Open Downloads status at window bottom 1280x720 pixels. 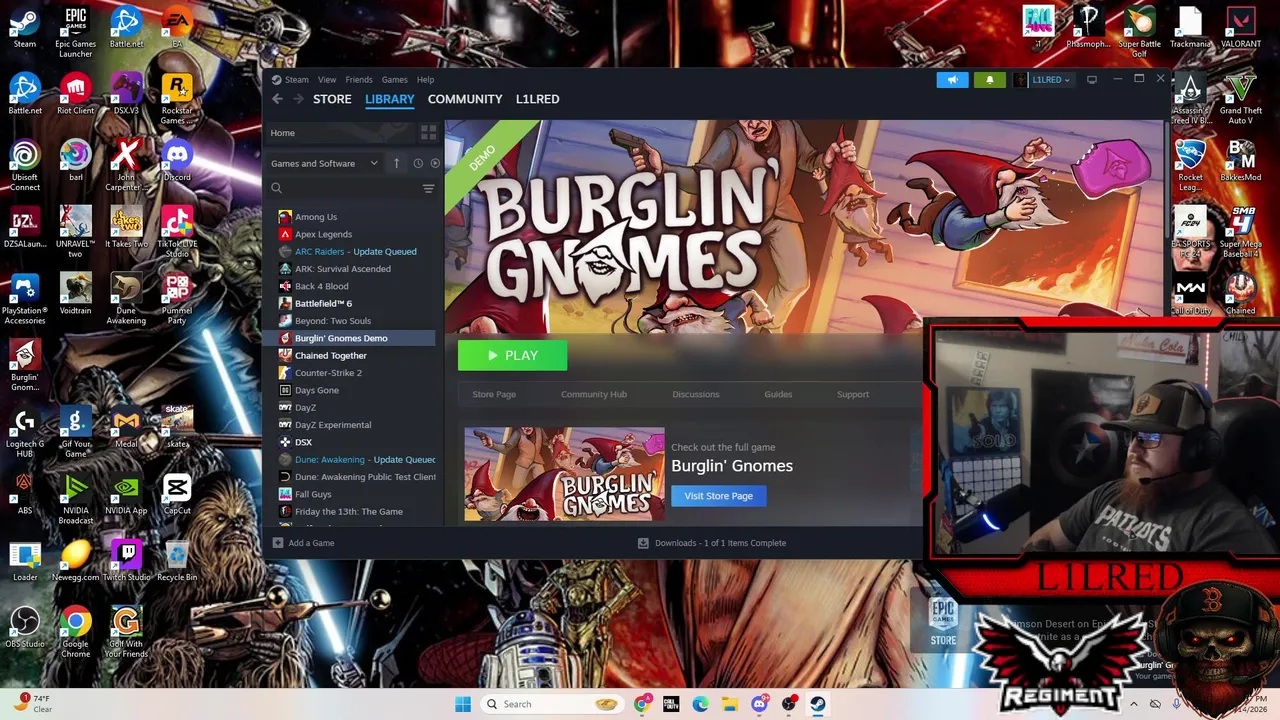coord(712,543)
